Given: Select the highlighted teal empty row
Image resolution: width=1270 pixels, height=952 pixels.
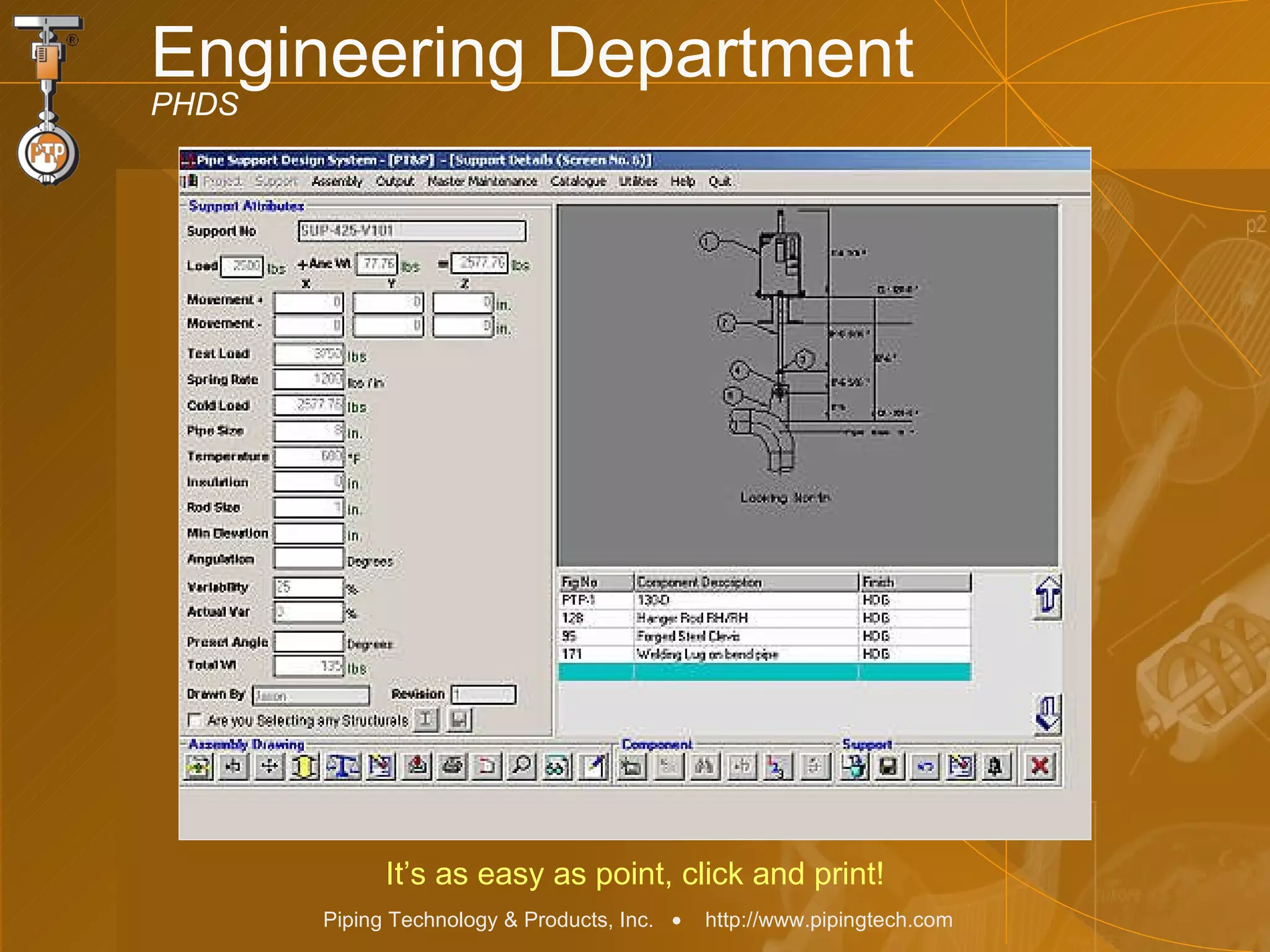Looking at the screenshot, I should pyautogui.click(x=765, y=672).
